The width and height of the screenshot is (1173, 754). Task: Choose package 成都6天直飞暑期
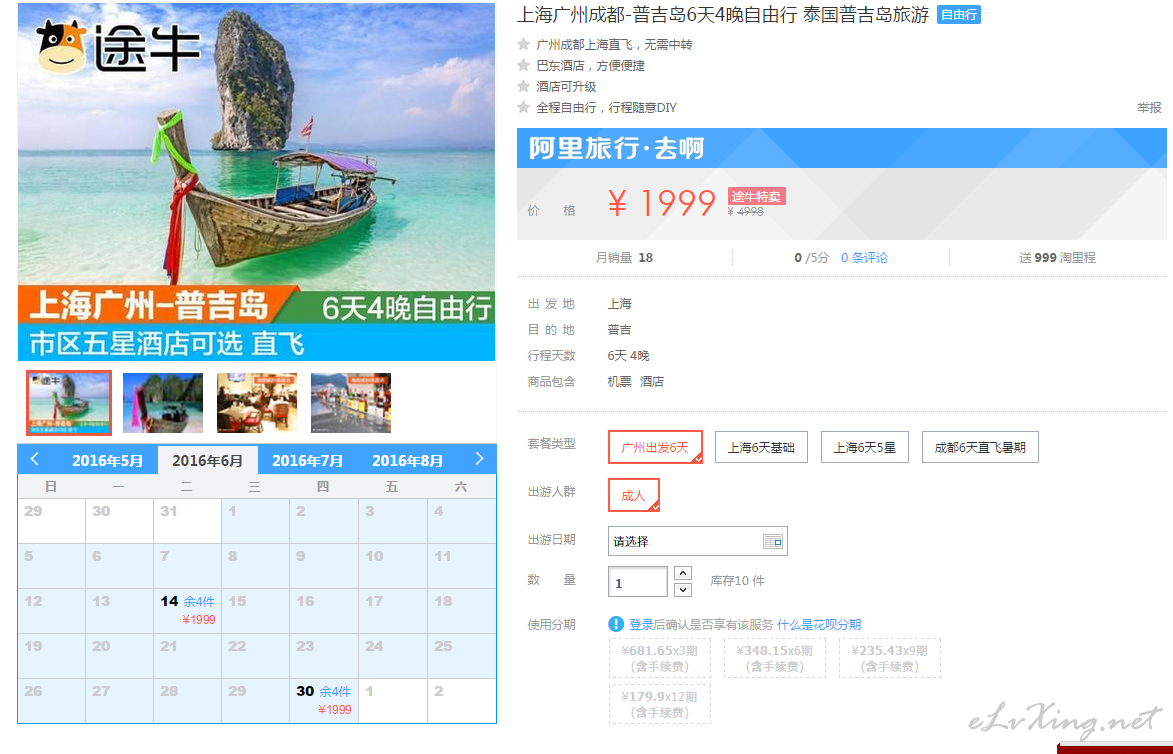(x=980, y=447)
